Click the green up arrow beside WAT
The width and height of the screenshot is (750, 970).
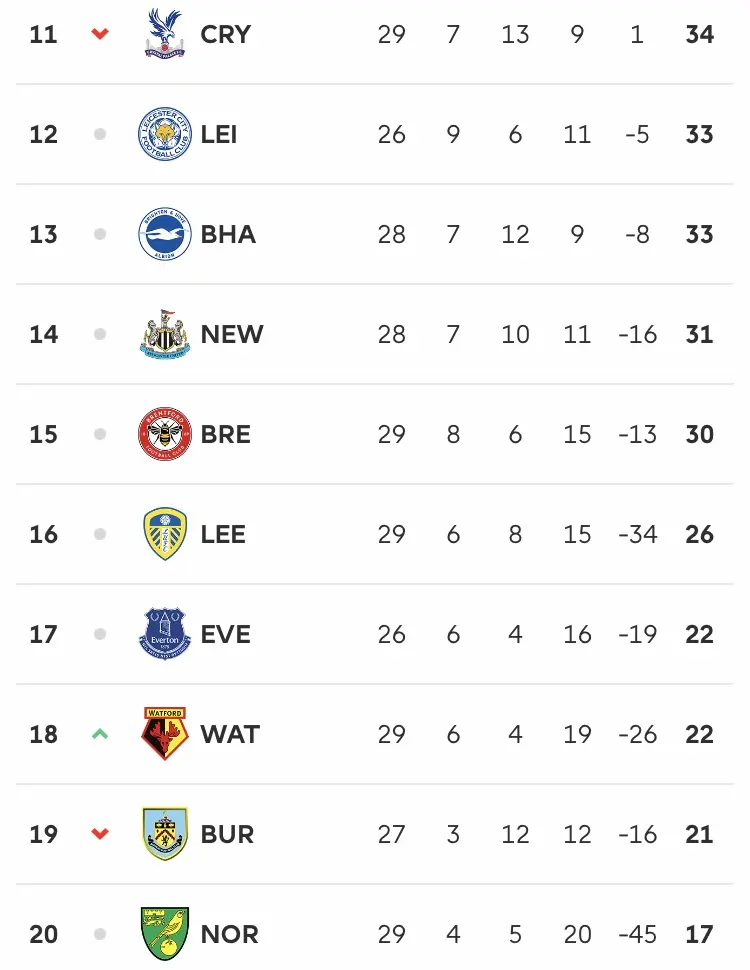[100, 734]
